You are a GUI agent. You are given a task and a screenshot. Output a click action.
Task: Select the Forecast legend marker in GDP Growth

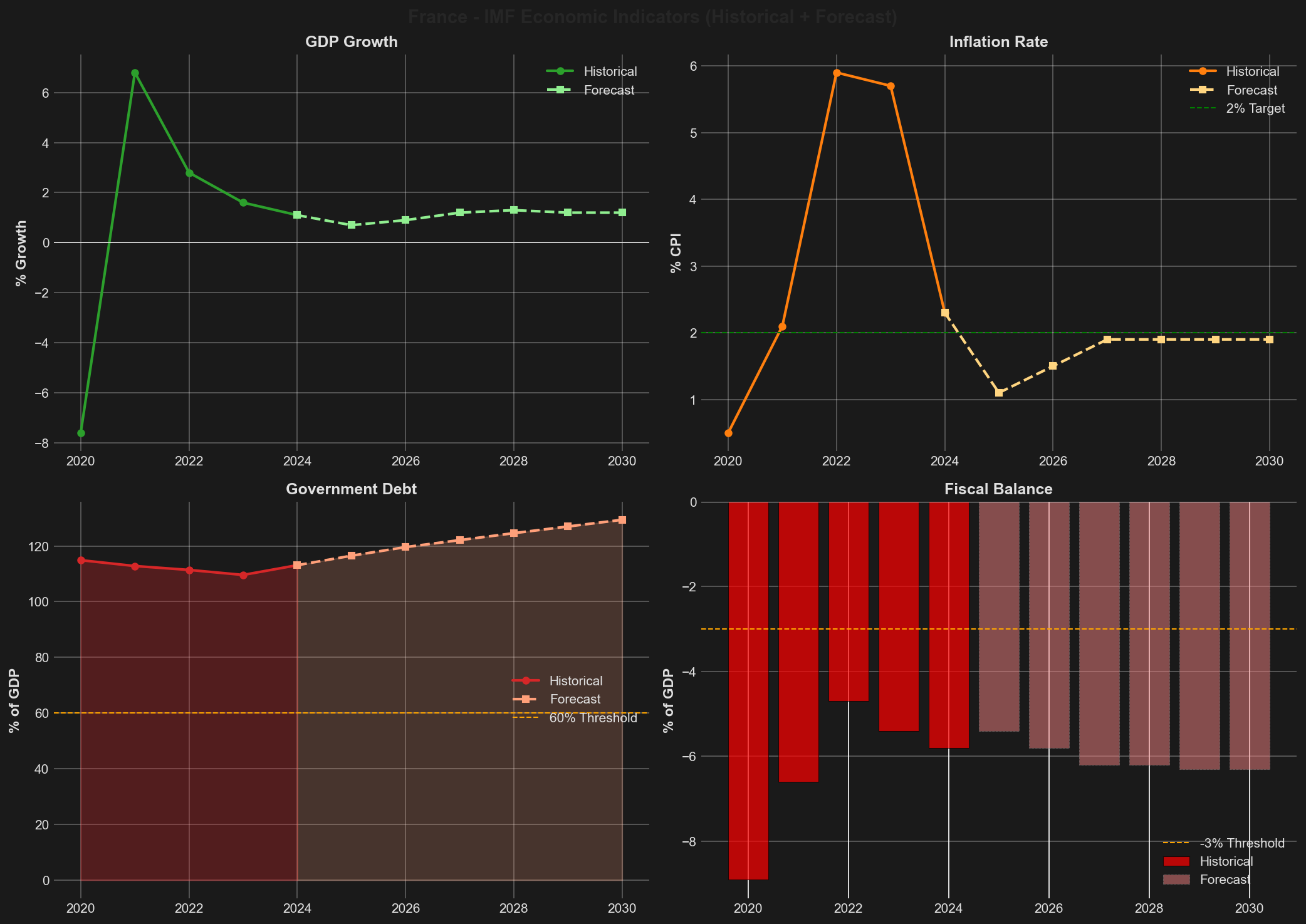click(561, 90)
